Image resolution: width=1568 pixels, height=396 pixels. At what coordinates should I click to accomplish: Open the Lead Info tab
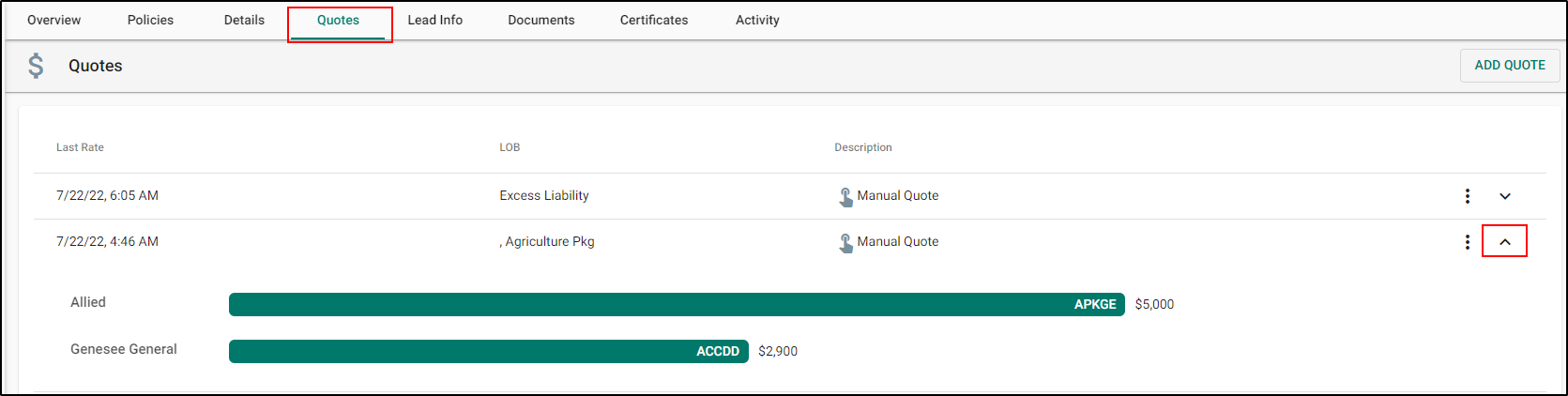click(x=435, y=20)
